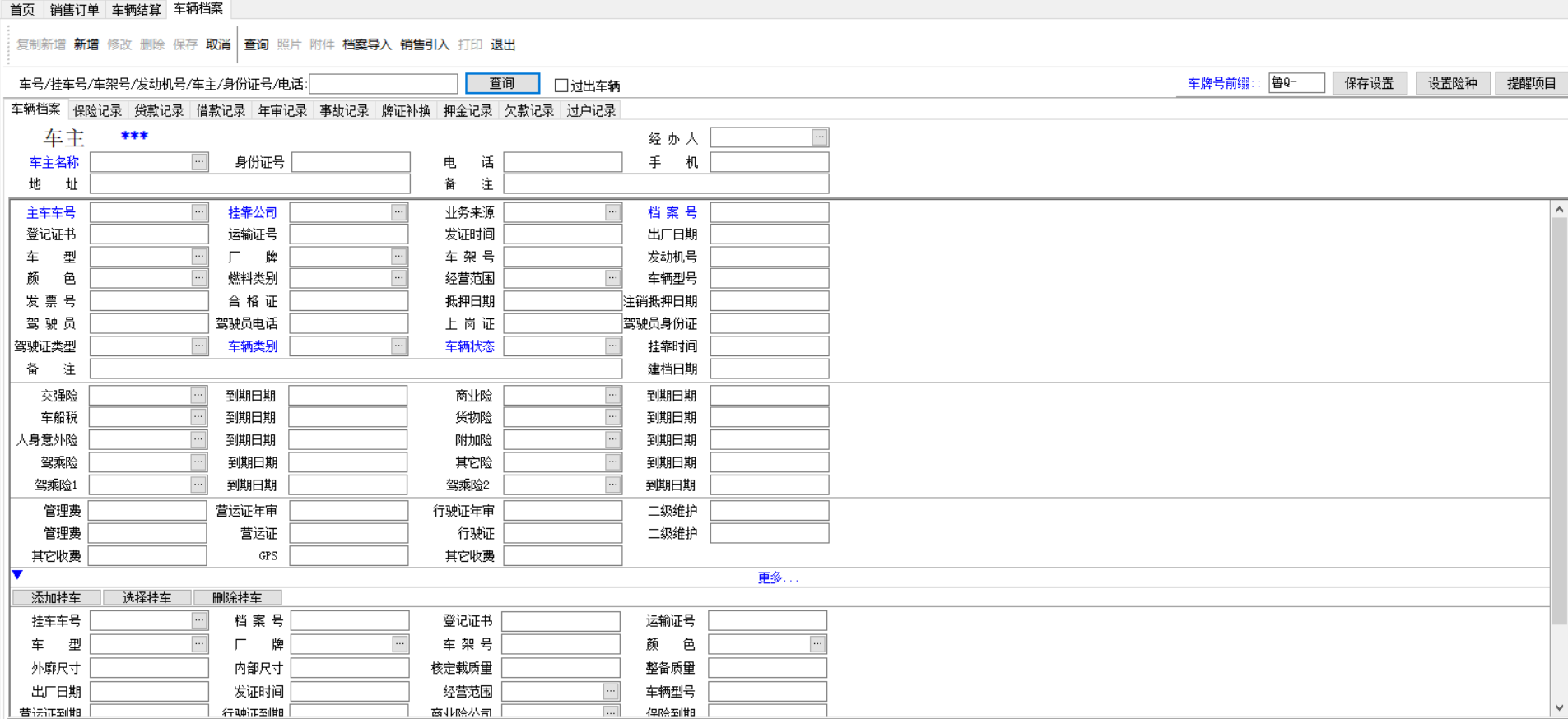Open the 车主名称 lookup ellipsis button

point(199,162)
